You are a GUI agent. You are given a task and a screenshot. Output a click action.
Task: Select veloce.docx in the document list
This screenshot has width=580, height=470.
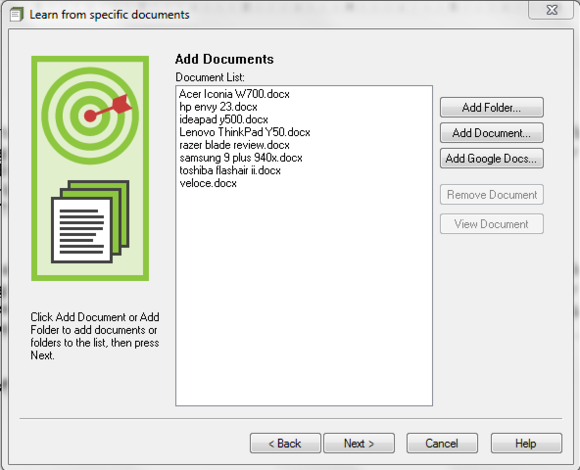coord(208,183)
